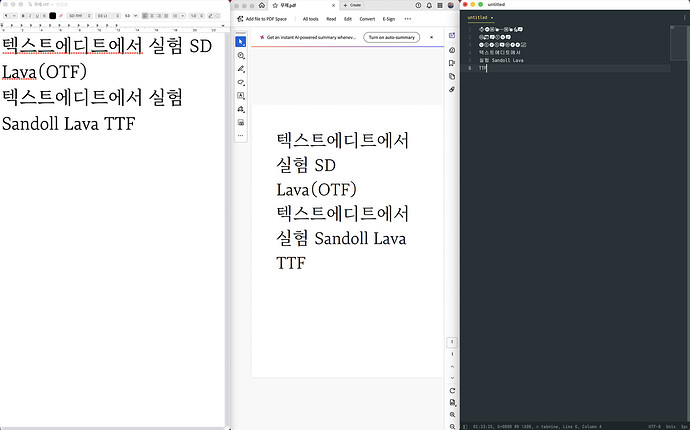The width and height of the screenshot is (690, 430).
Task: Select the highlighter pen tool in Acrobat
Action: [x=241, y=69]
